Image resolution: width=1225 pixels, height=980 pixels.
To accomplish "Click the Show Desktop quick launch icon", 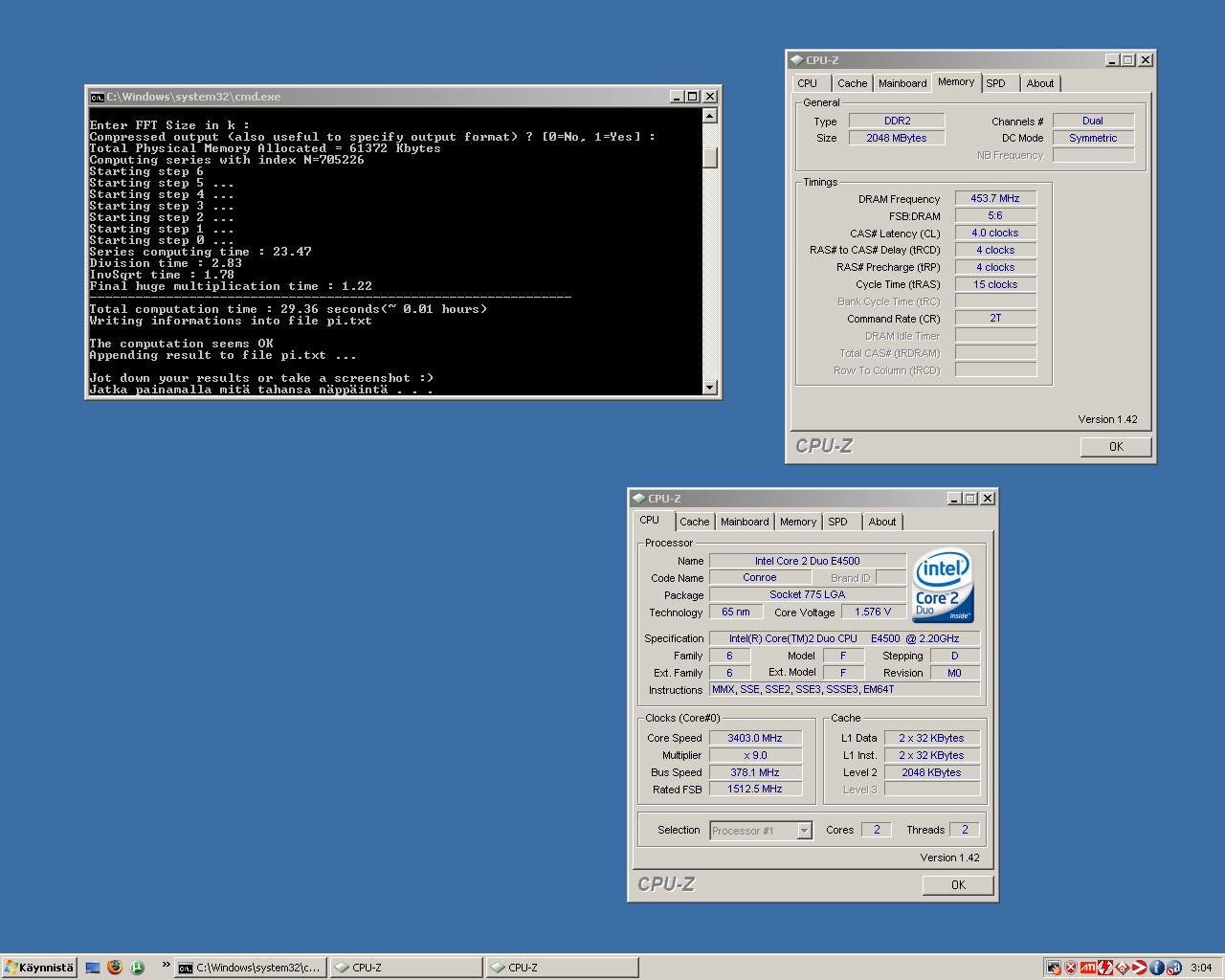I will click(93, 968).
